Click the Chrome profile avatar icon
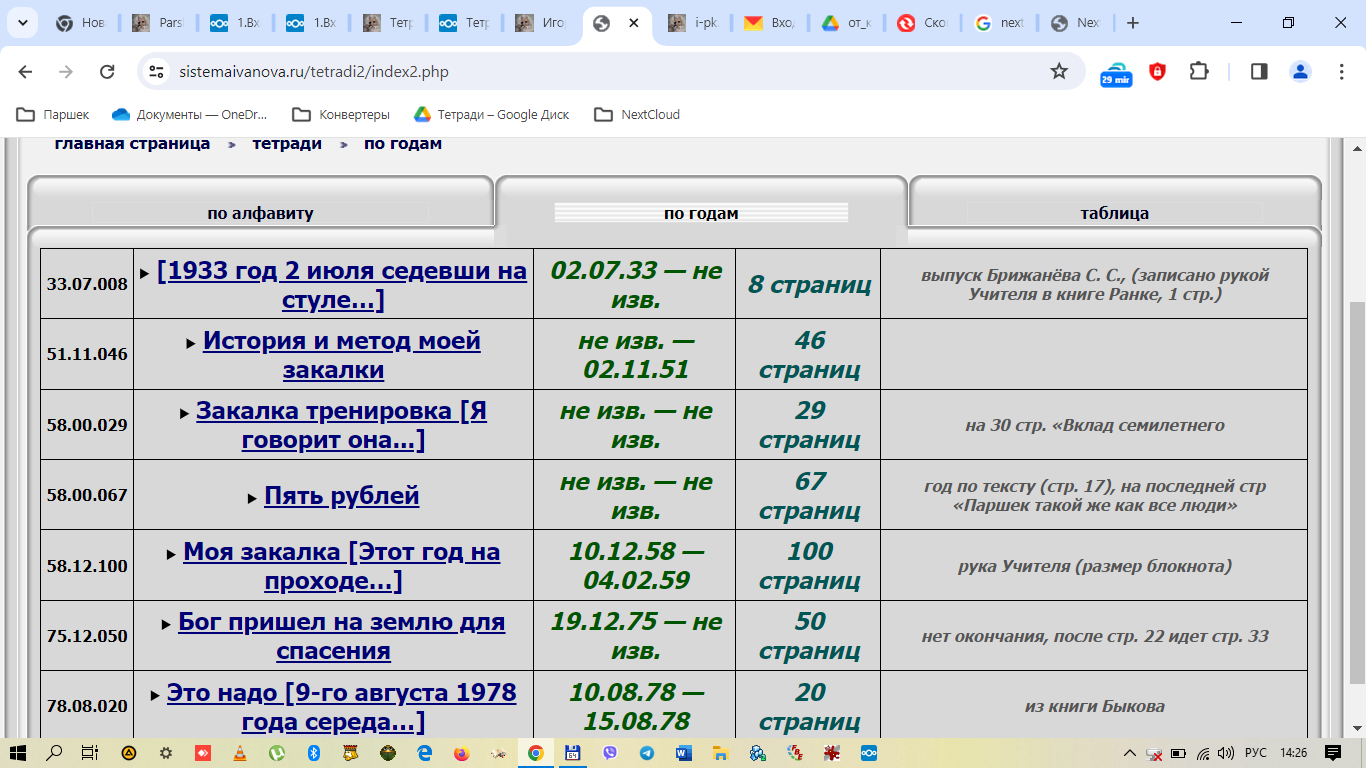Screen dimensions: 1366x768 [x=1300, y=71]
